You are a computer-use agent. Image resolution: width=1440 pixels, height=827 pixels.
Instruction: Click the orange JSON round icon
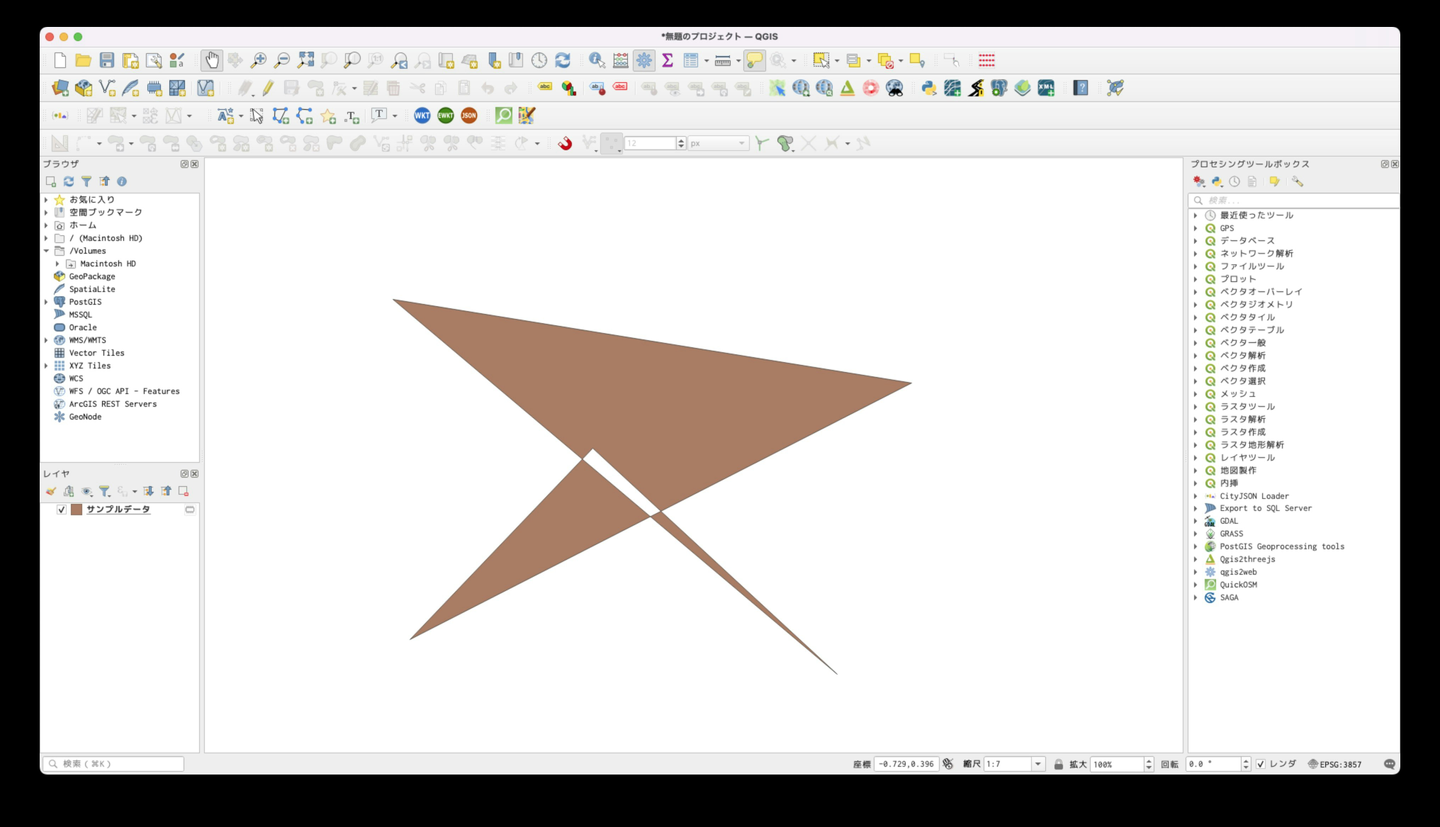[x=469, y=116]
